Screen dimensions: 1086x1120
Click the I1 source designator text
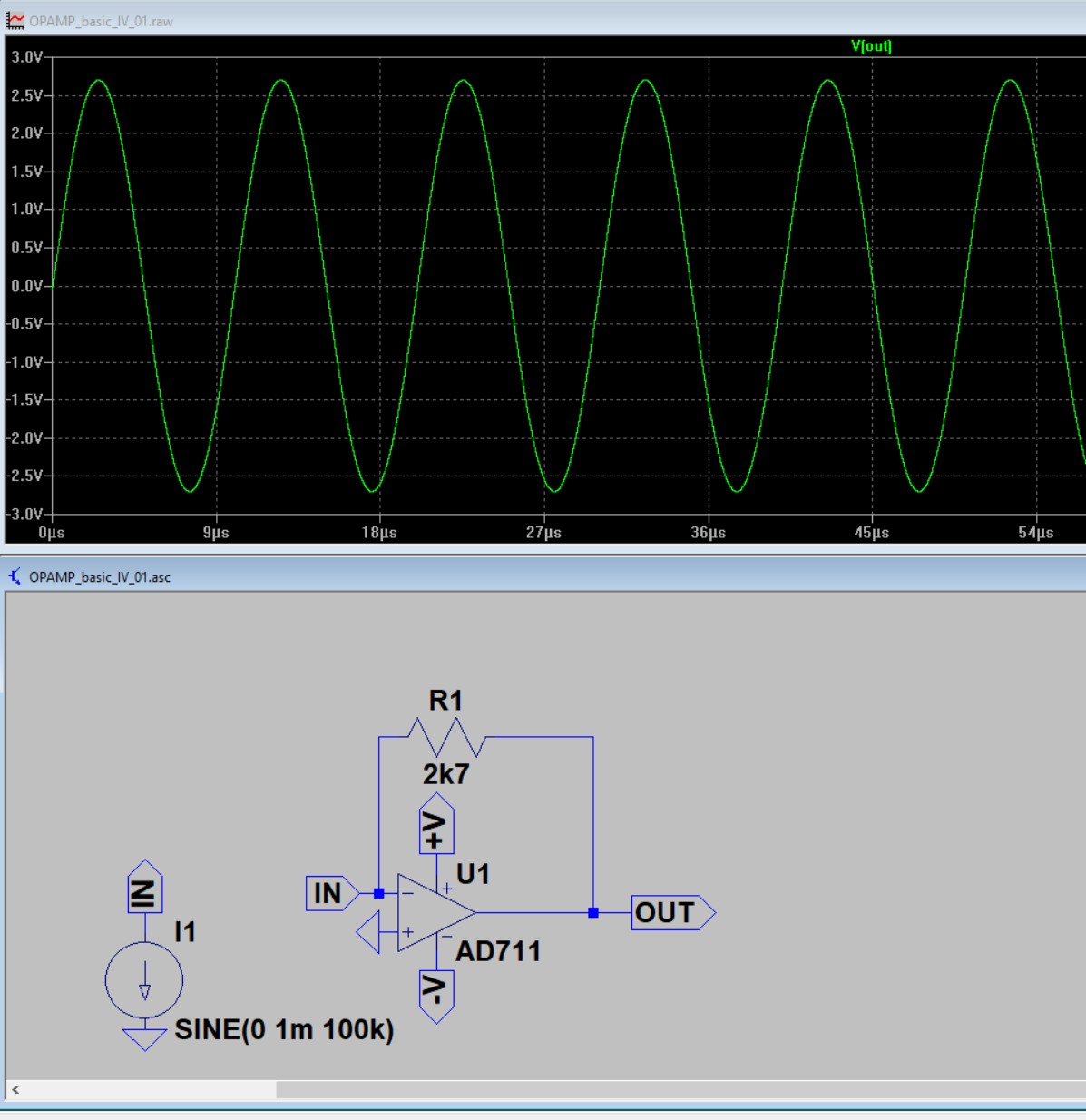click(185, 932)
